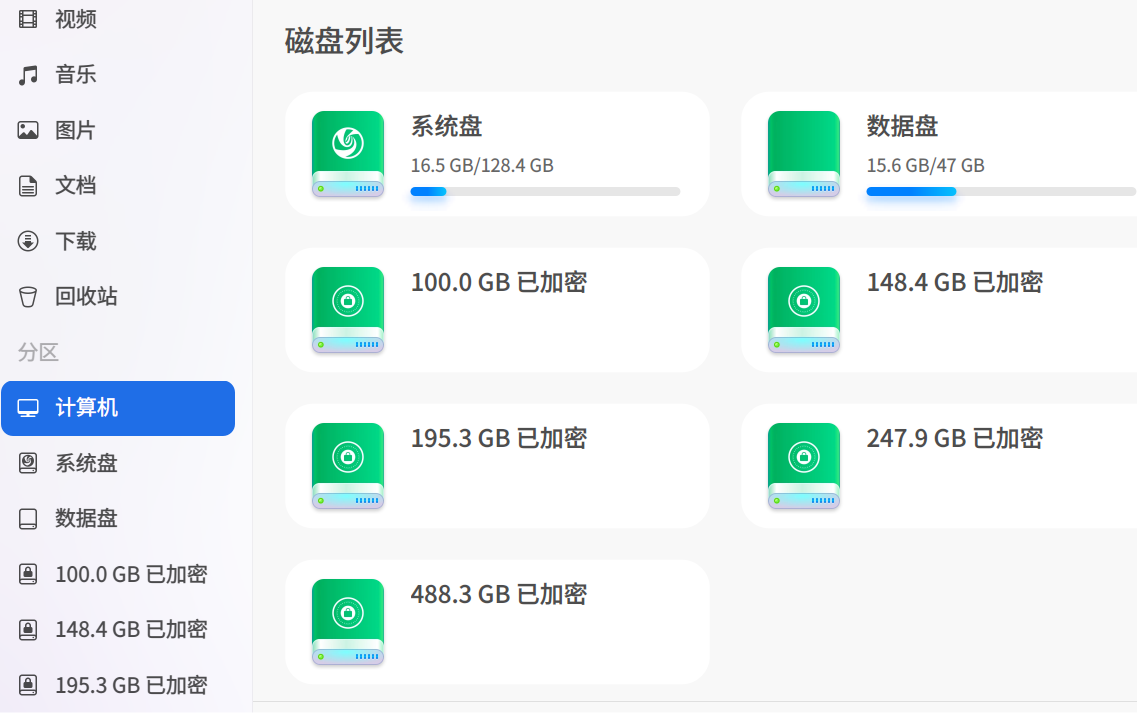Screen dimensions: 1137x713
Task: Click the 图片 picture icon
Action: 28,131
